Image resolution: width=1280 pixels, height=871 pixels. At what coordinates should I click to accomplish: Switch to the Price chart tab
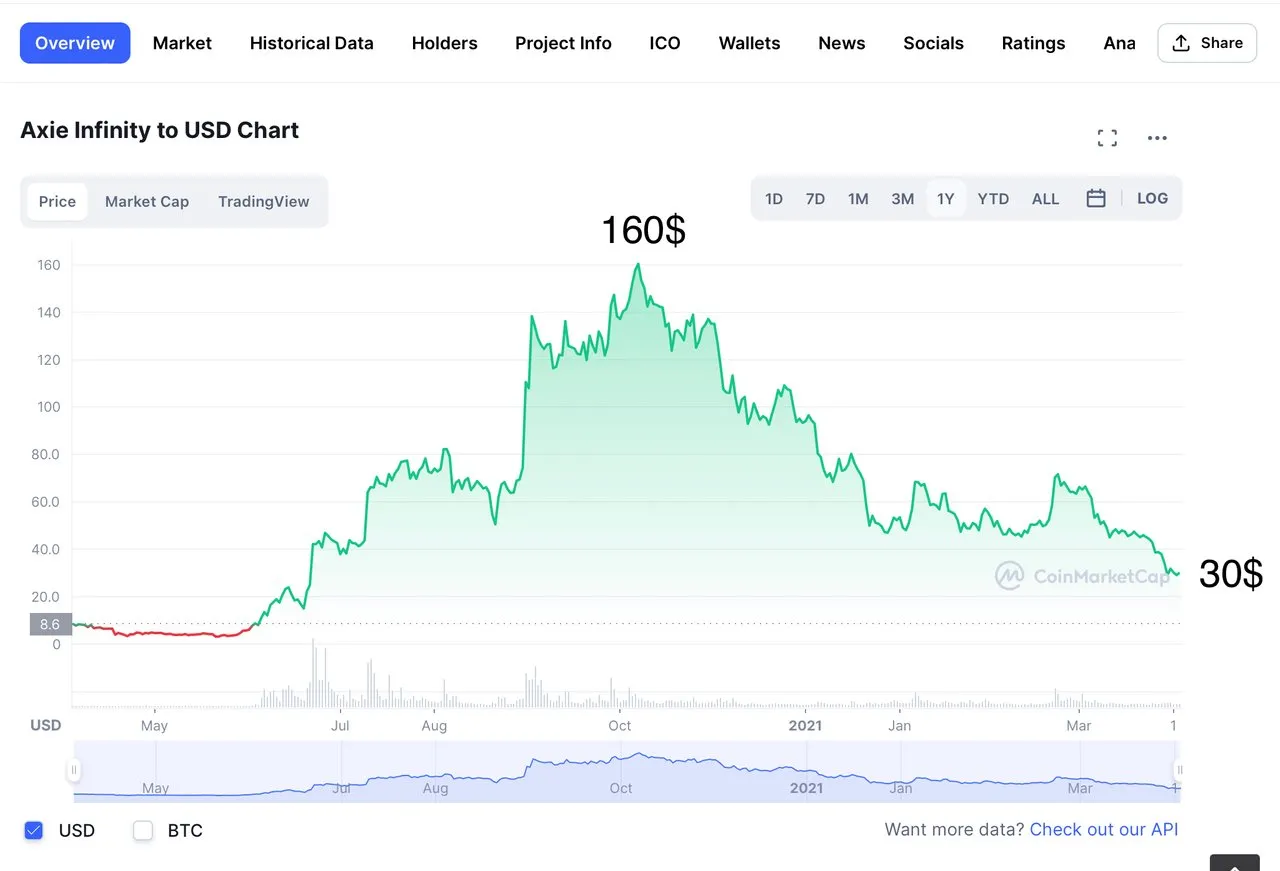click(x=57, y=201)
